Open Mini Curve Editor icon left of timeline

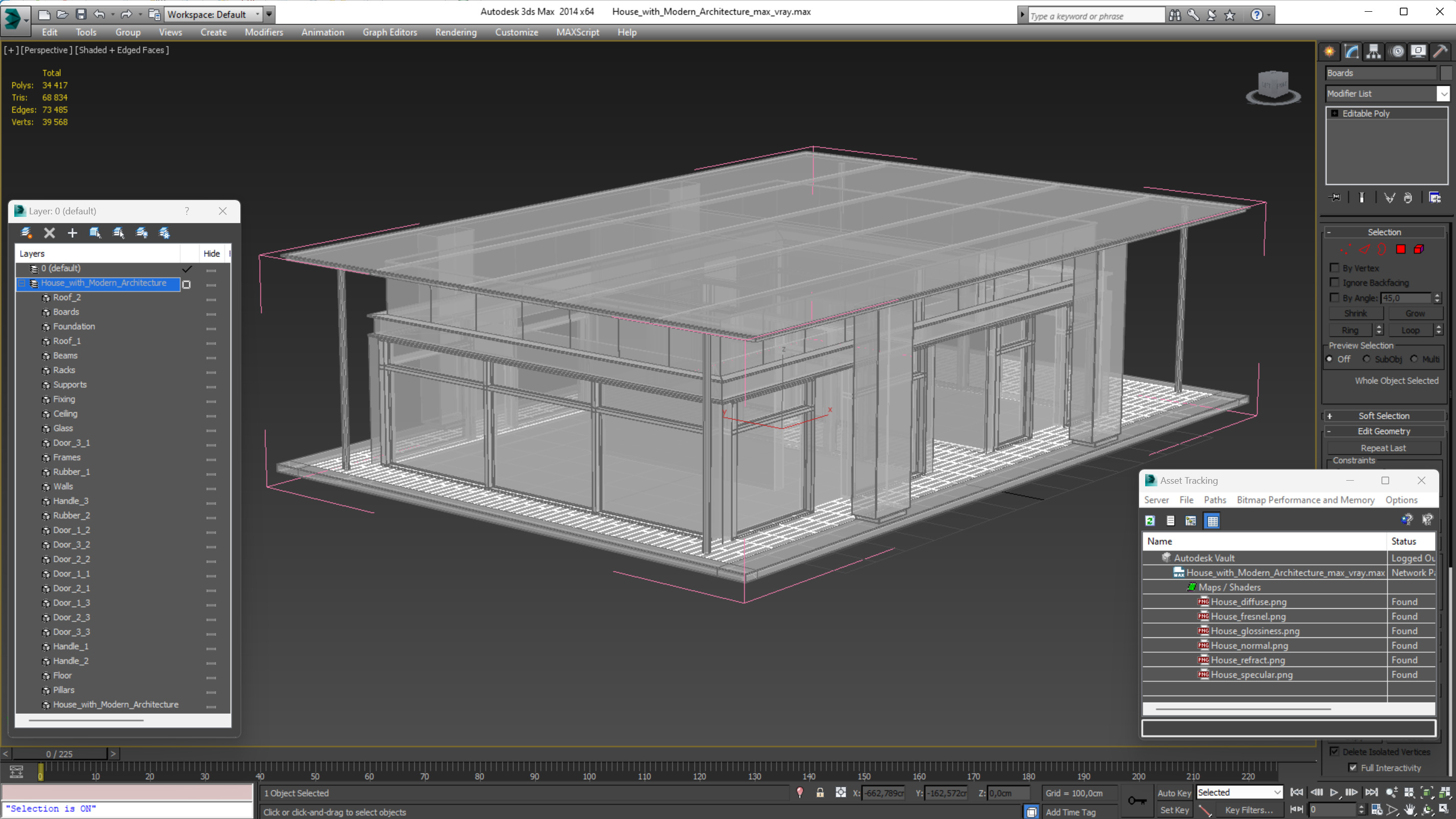coord(16,772)
